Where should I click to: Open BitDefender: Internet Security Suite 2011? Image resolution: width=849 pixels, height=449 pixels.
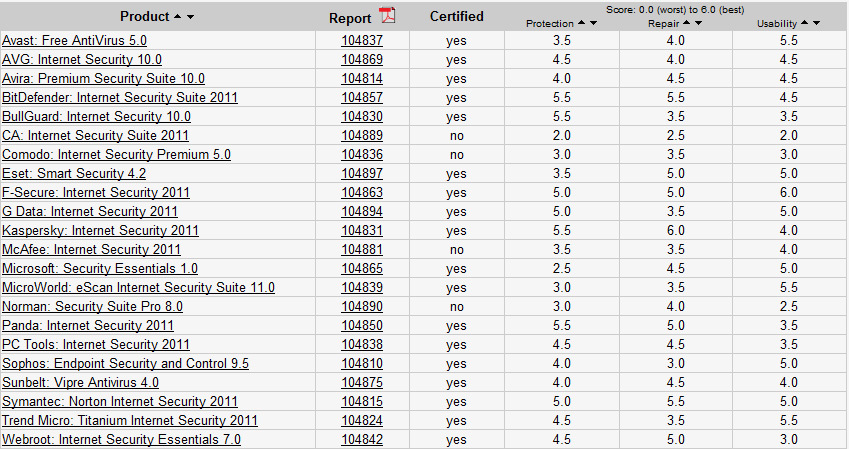pyautogui.click(x=120, y=97)
